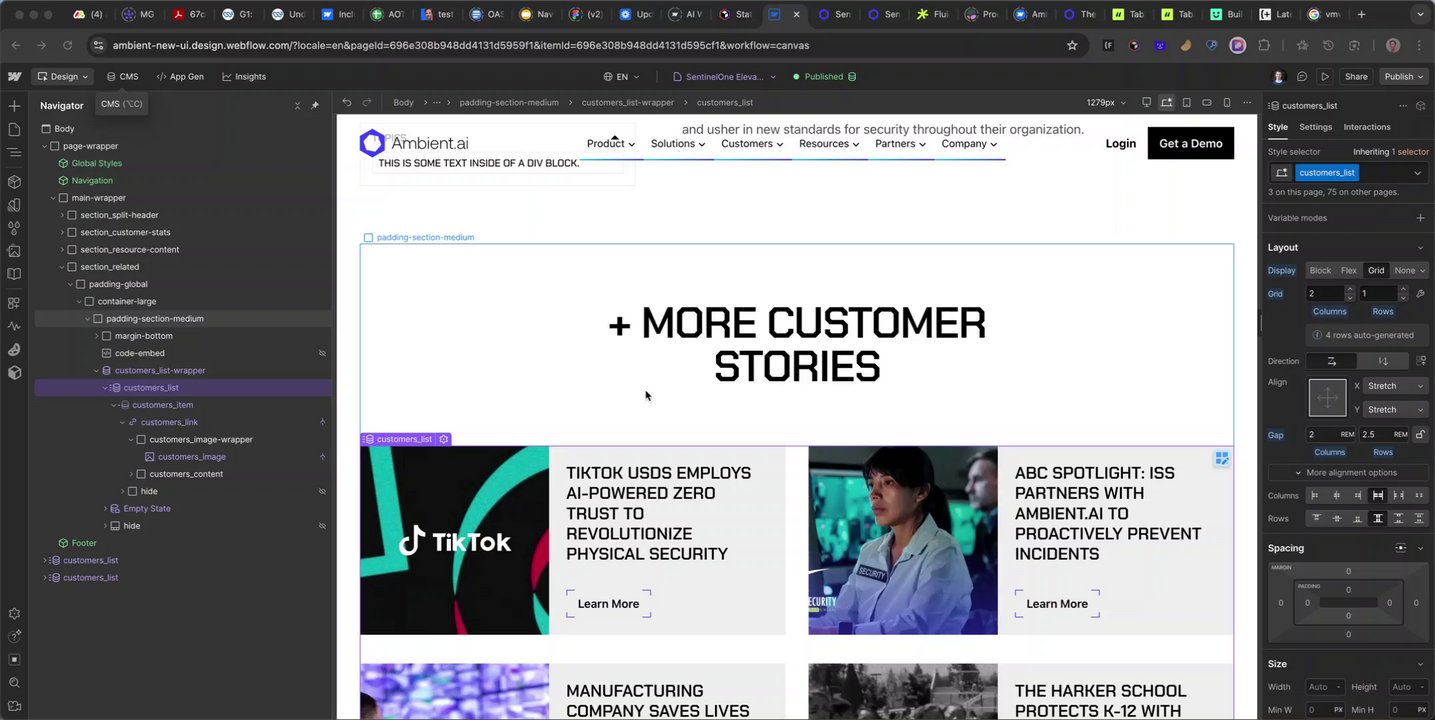Select the mobile portrait breakpoint icon
The image size is (1435, 720).
click(x=1227, y=102)
